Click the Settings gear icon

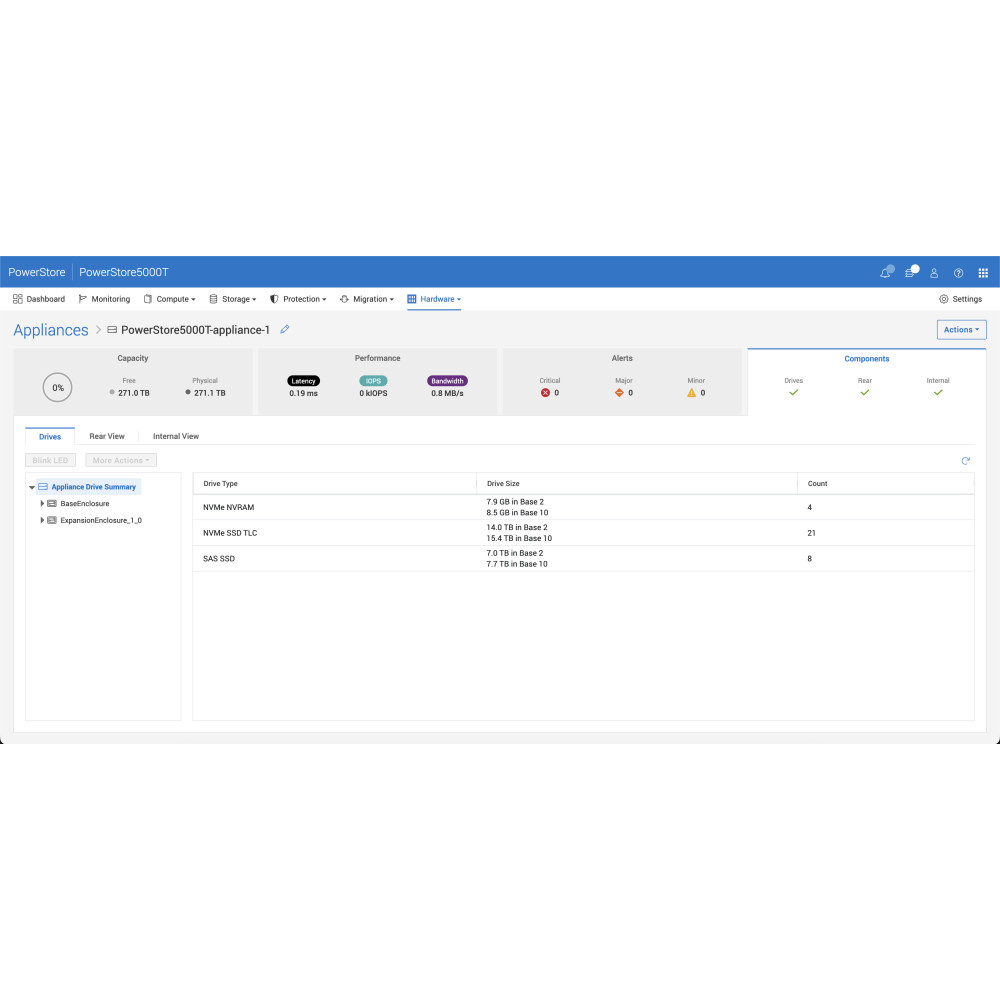click(x=943, y=299)
